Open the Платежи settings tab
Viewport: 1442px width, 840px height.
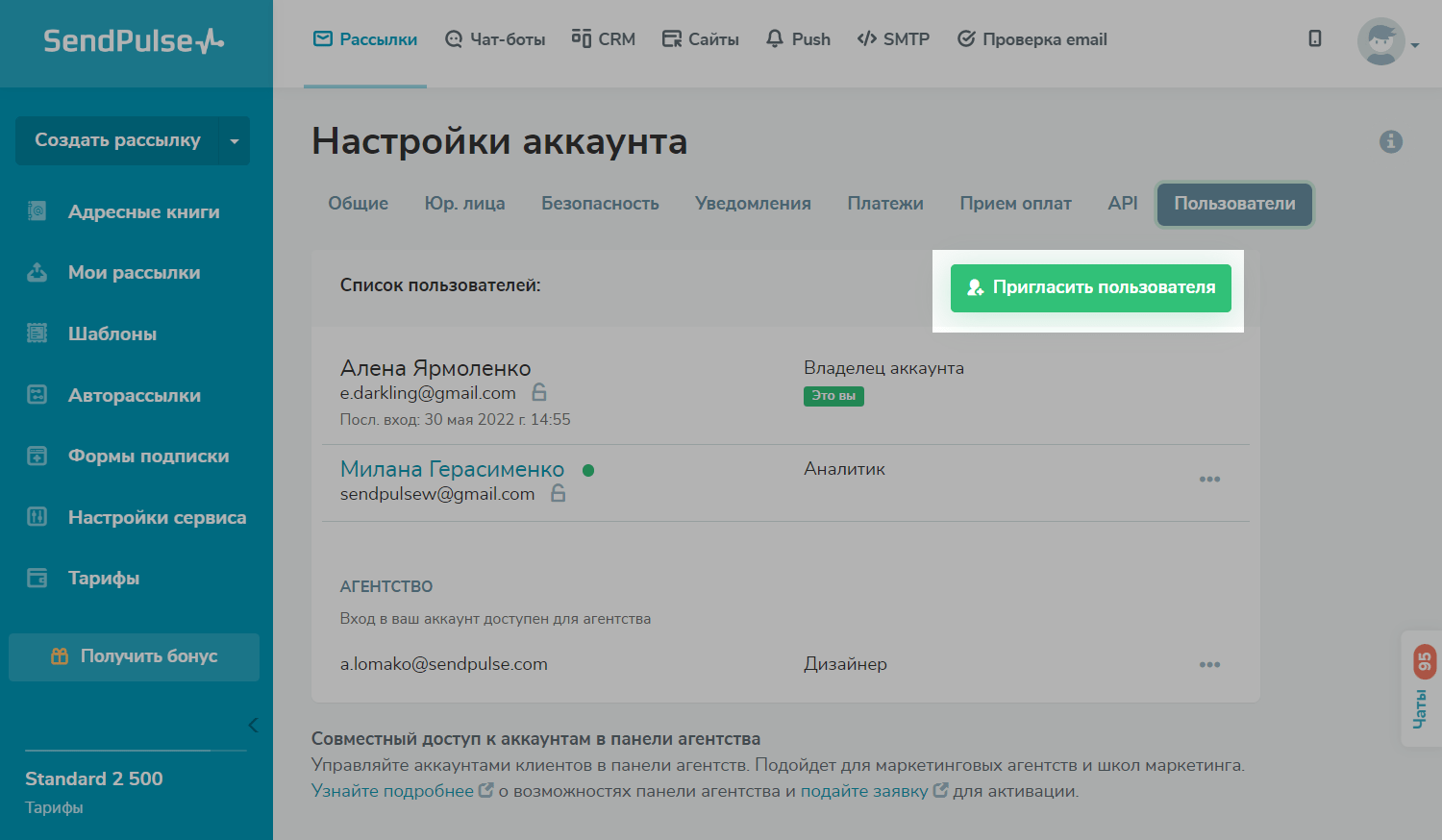pos(884,204)
